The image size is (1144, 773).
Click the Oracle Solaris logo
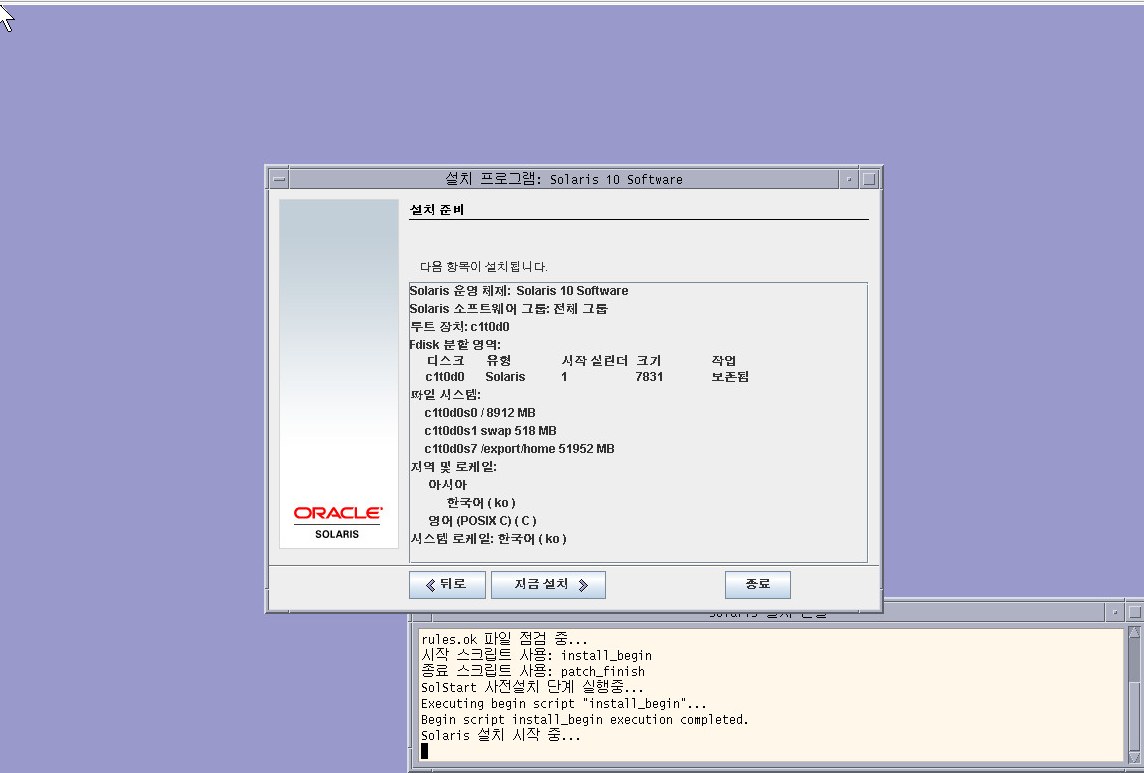pyautogui.click(x=337, y=523)
